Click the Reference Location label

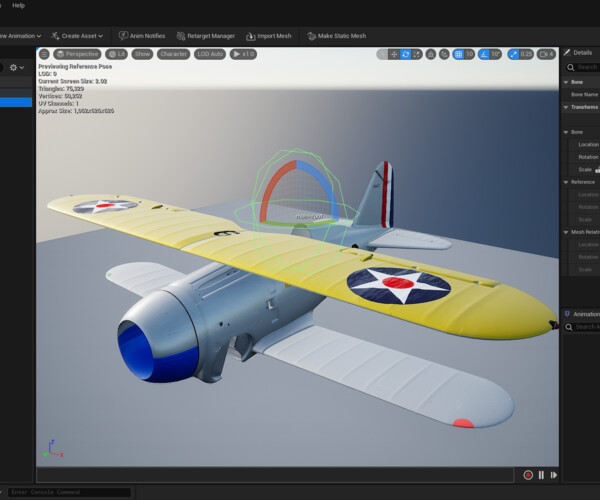[x=589, y=195]
